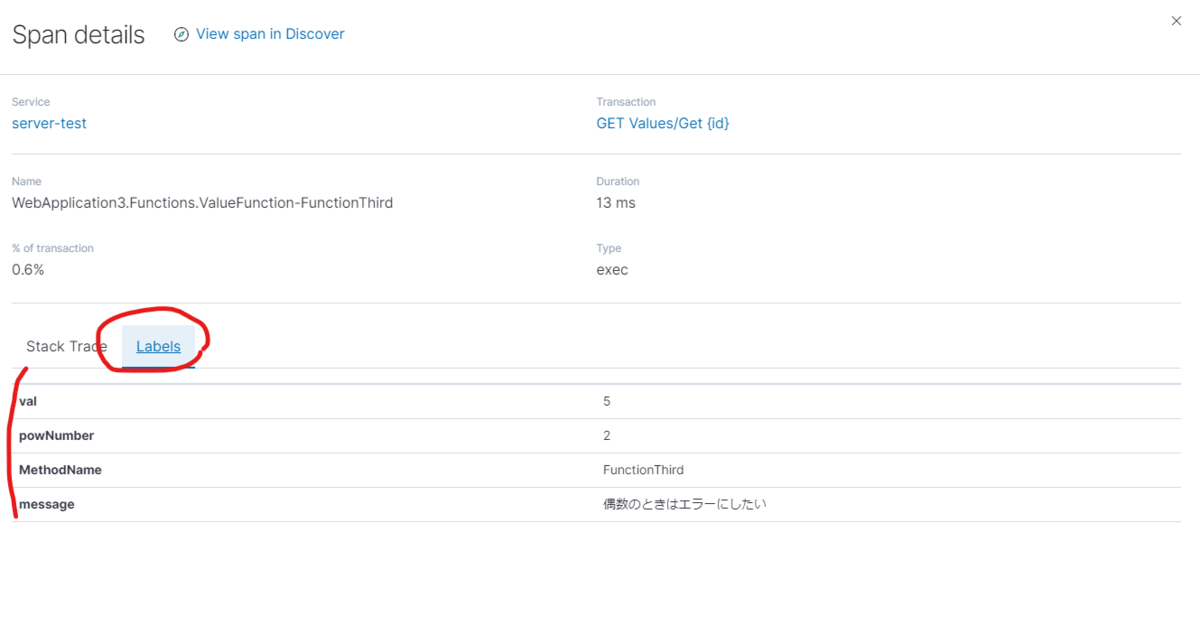The width and height of the screenshot is (1200, 626).
Task: Select the Labels tab
Action: click(158, 346)
